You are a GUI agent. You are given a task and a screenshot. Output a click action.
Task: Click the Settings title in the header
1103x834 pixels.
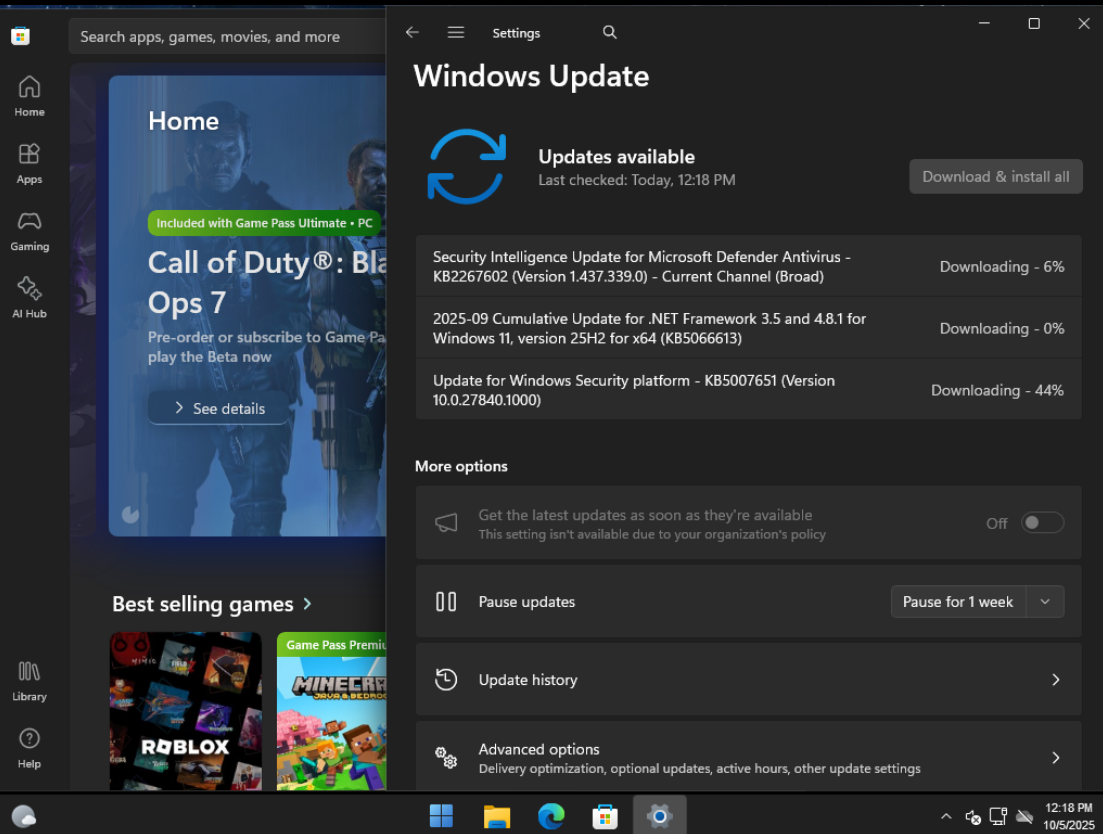click(516, 33)
